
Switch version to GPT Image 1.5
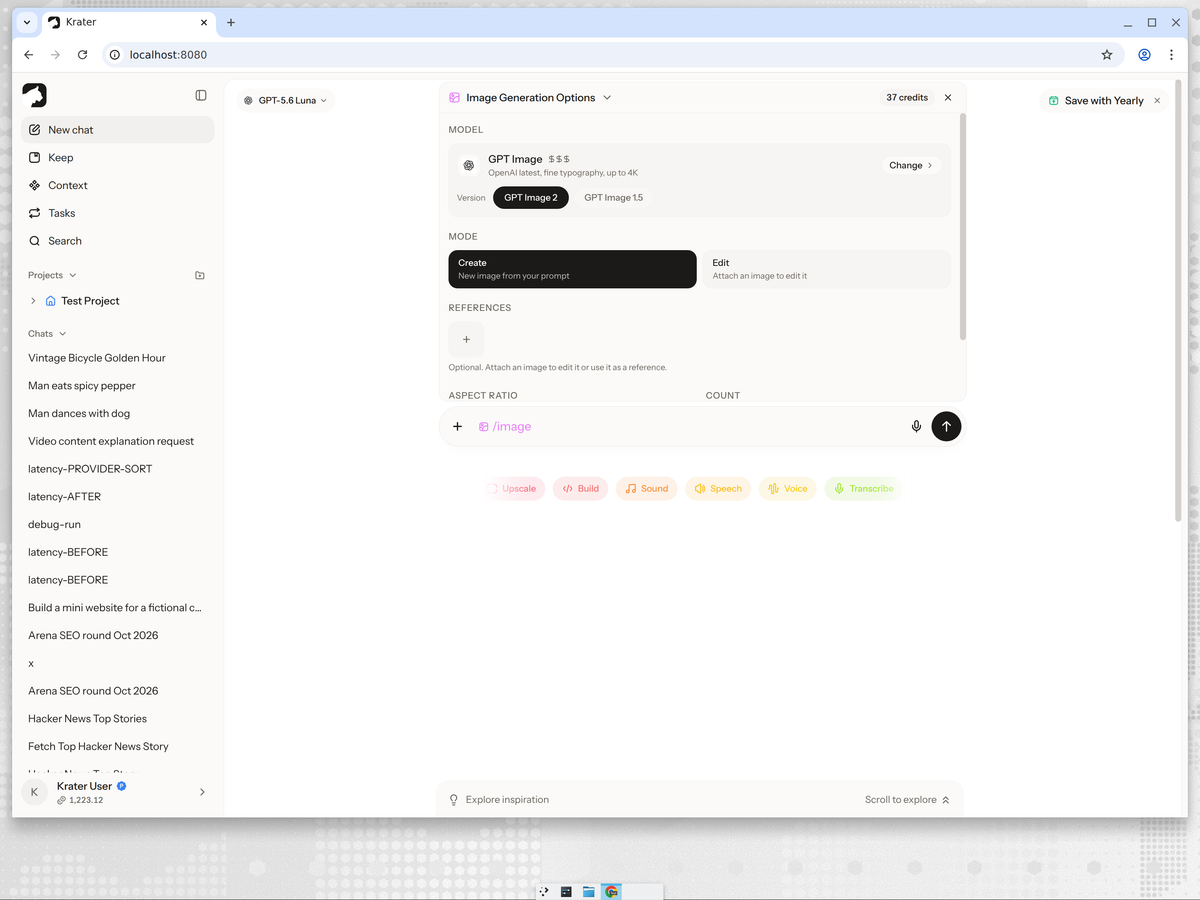pos(614,198)
